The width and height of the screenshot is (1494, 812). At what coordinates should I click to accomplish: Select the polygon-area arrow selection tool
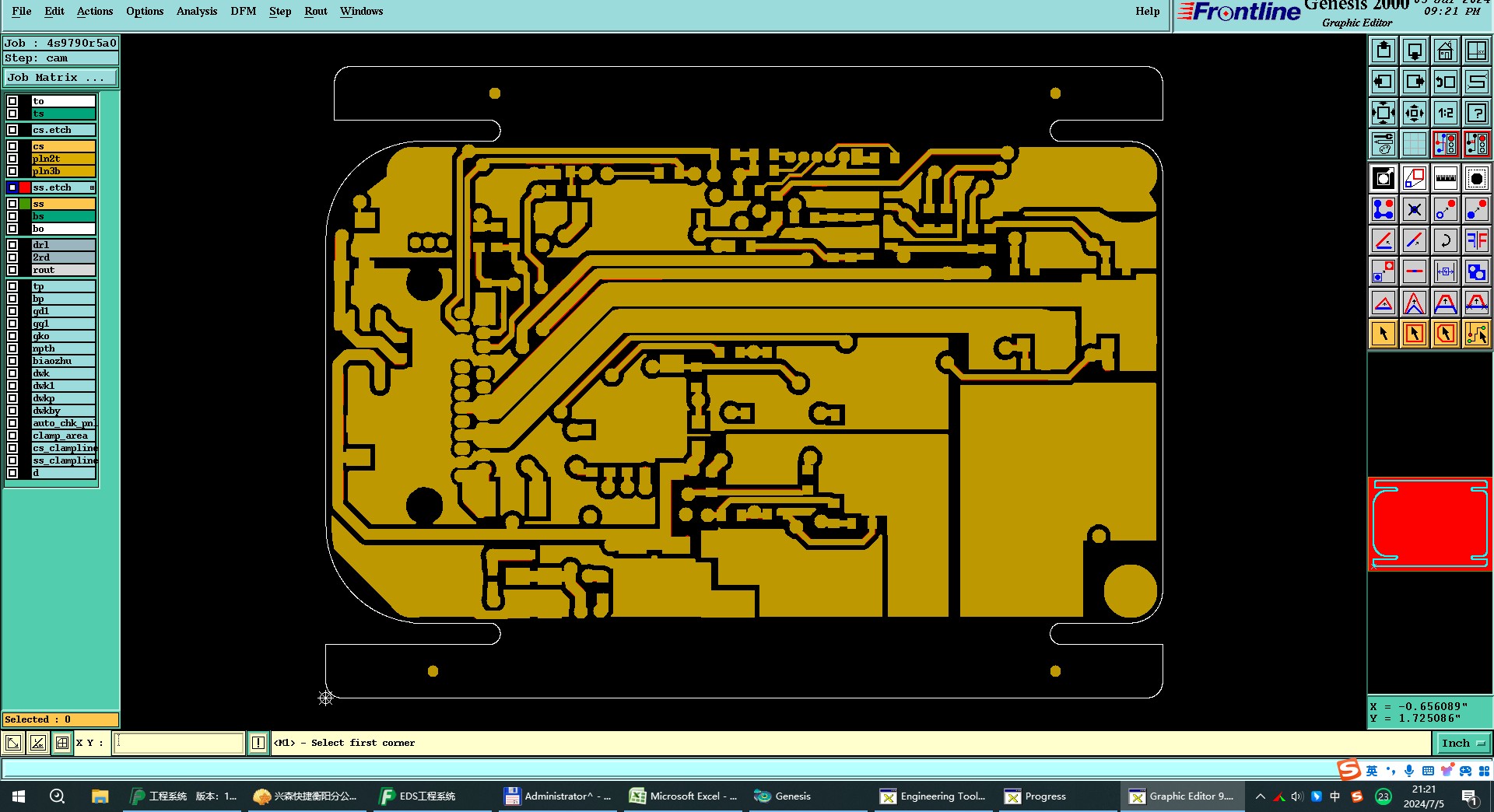[1445, 334]
